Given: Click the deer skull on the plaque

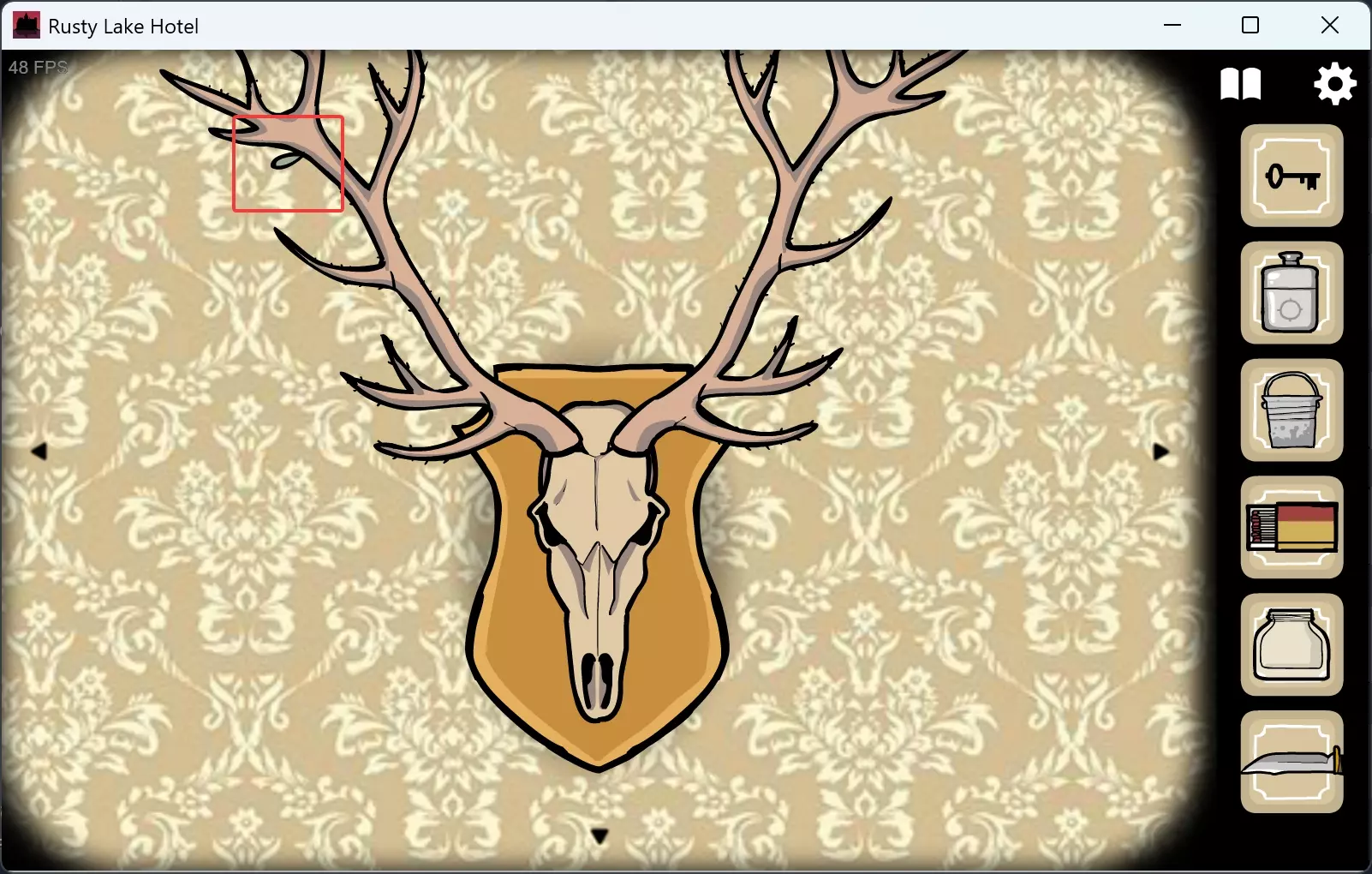Looking at the screenshot, I should [597, 561].
